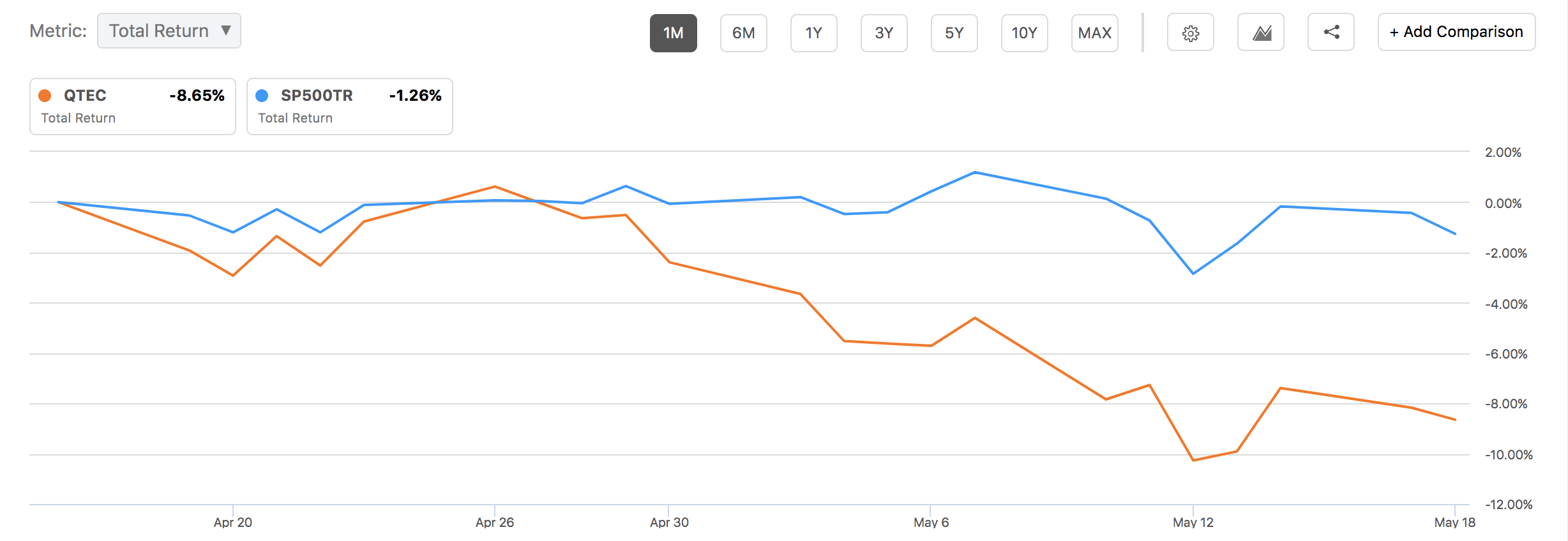Switch to 1Y time range
Viewport: 1568px width, 541px height.
(813, 33)
